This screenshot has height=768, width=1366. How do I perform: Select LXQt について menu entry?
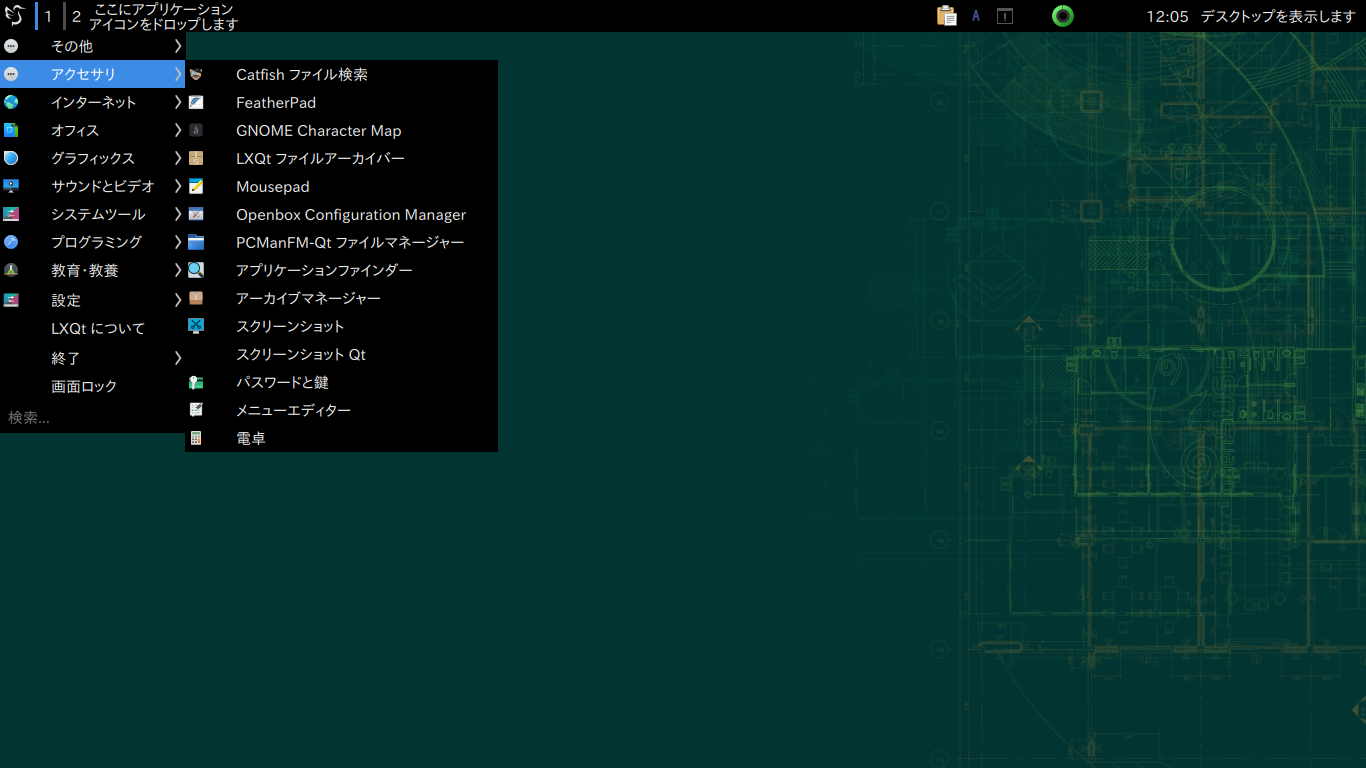coord(93,328)
